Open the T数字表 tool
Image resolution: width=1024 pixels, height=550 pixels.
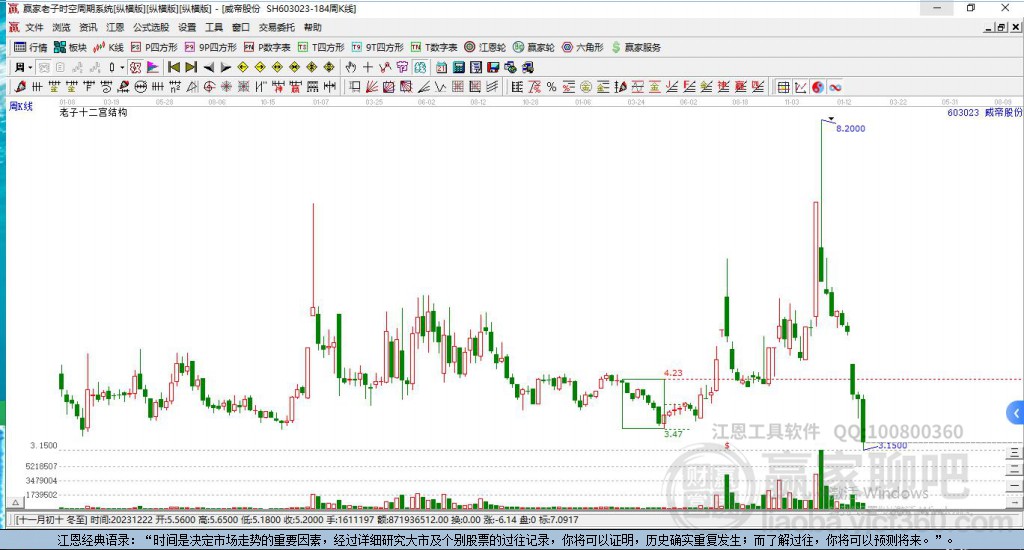pyautogui.click(x=434, y=47)
